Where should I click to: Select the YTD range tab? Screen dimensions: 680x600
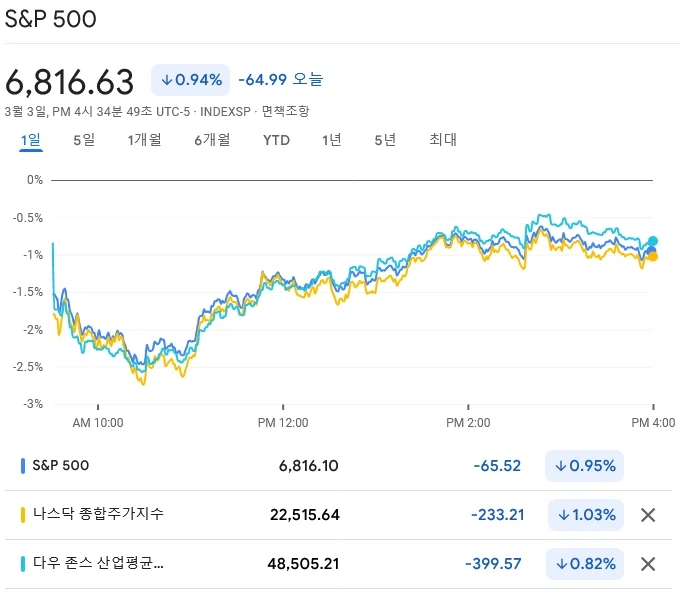(276, 140)
